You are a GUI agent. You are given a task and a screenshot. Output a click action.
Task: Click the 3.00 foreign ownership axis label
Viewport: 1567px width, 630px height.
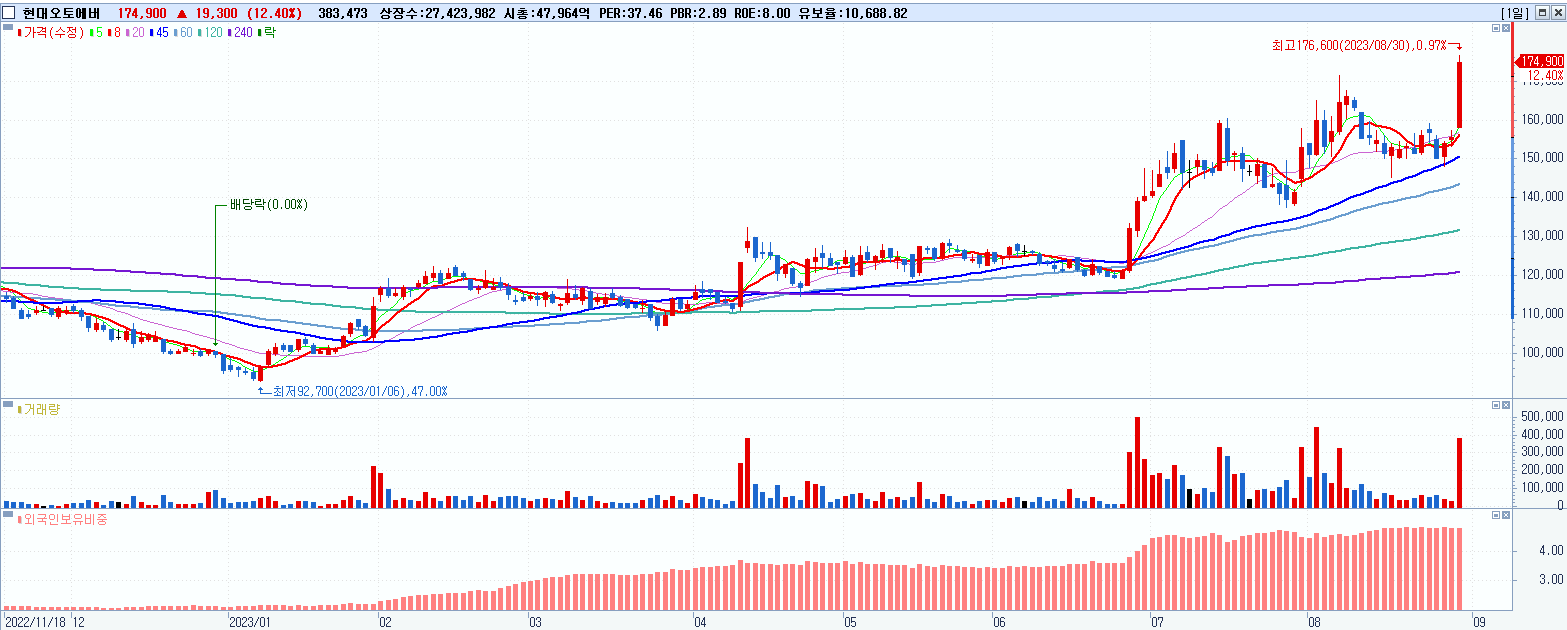(1551, 580)
